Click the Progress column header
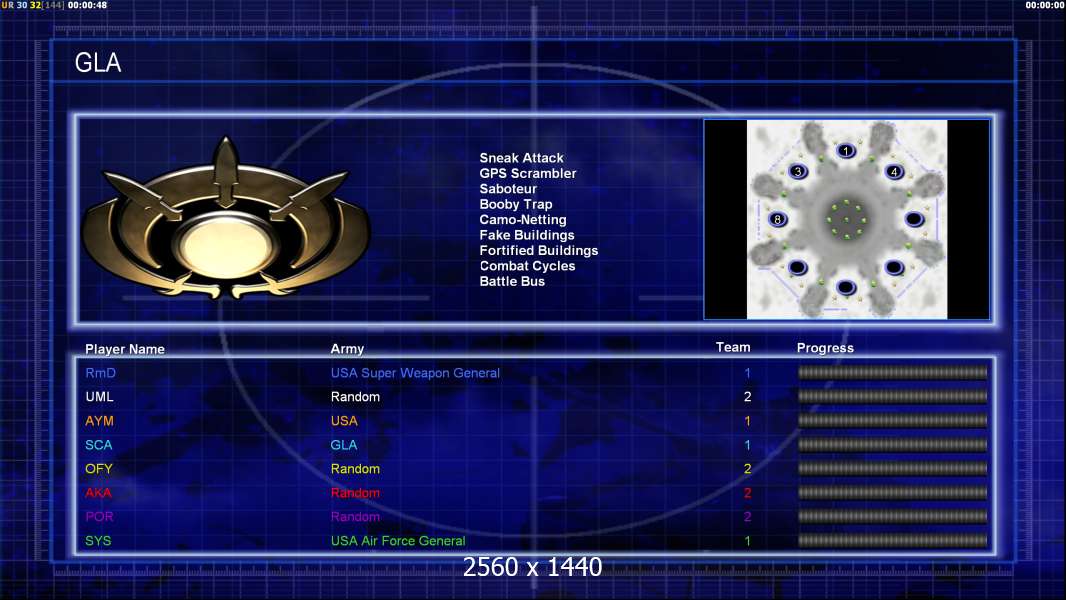 [825, 348]
